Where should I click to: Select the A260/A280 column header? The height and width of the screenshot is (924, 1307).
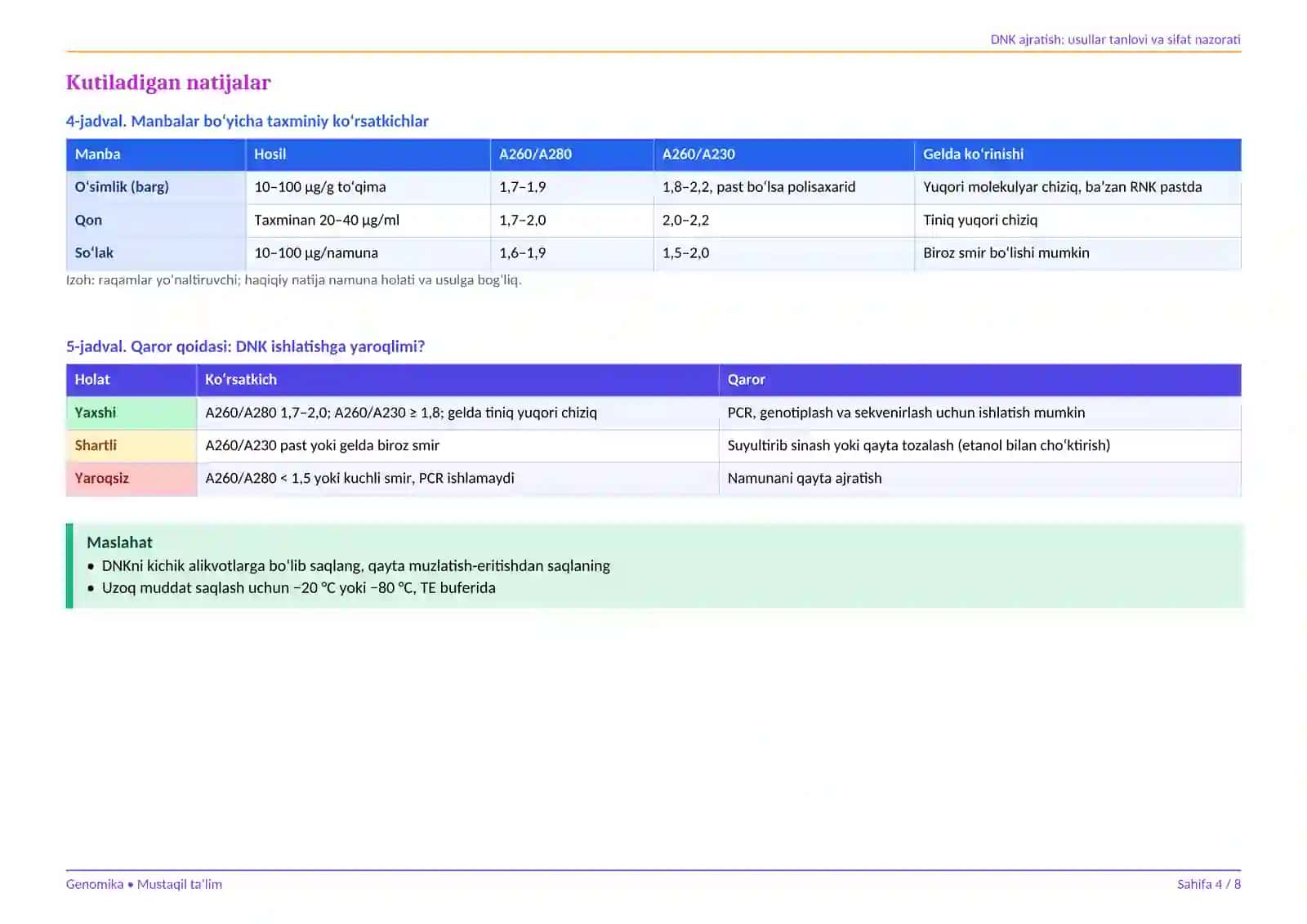point(572,154)
